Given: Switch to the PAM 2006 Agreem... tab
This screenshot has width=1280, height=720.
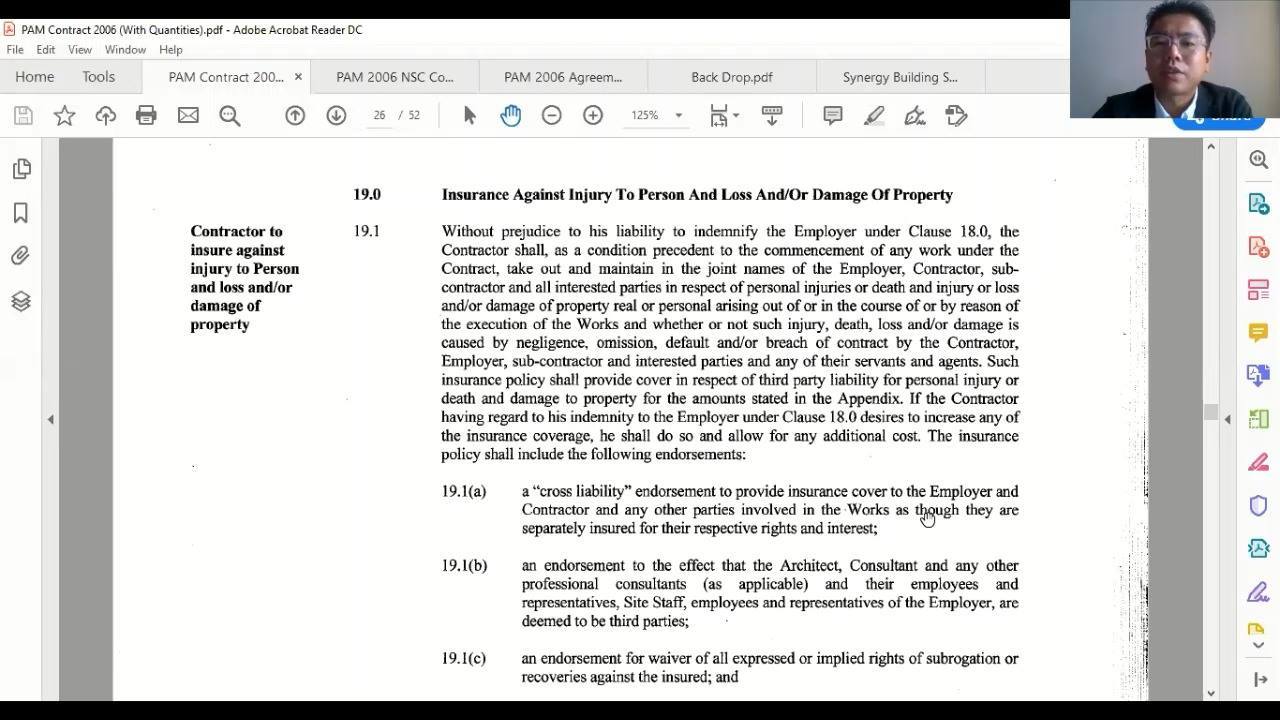Looking at the screenshot, I should [x=563, y=77].
